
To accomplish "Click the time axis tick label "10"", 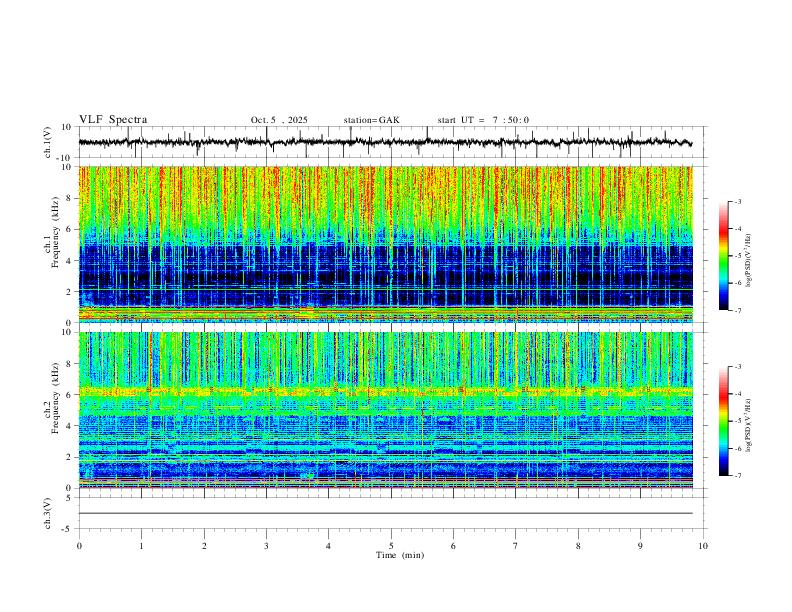I will pyautogui.click(x=703, y=546).
